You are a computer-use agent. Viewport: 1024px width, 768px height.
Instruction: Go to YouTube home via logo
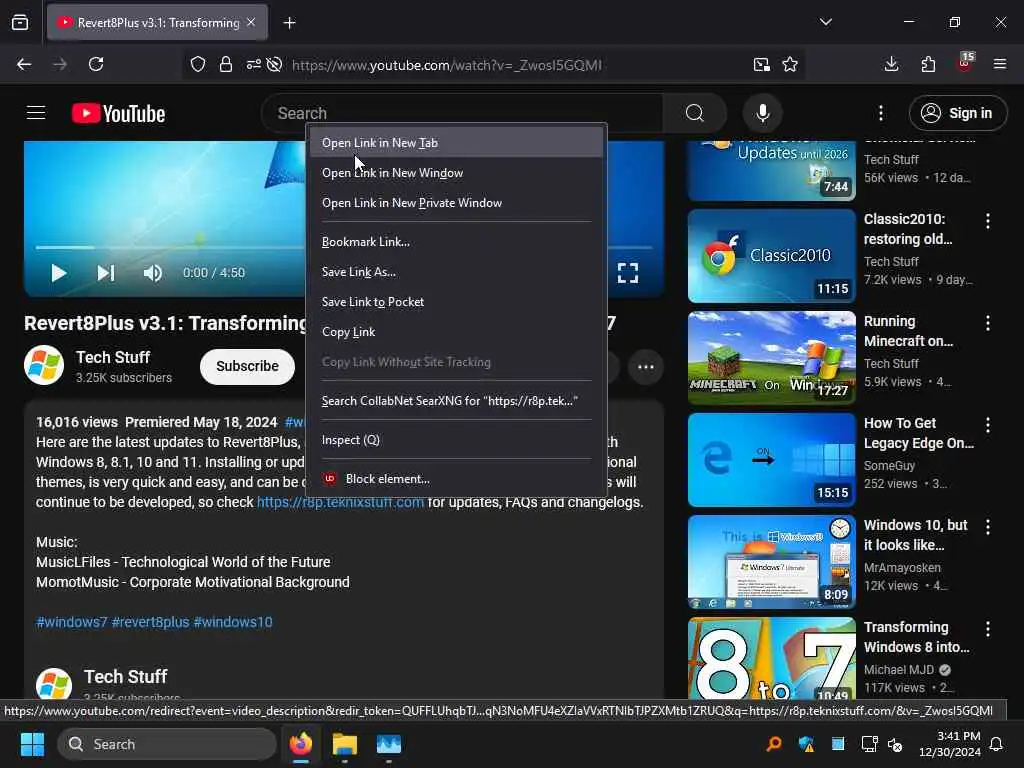[118, 114]
